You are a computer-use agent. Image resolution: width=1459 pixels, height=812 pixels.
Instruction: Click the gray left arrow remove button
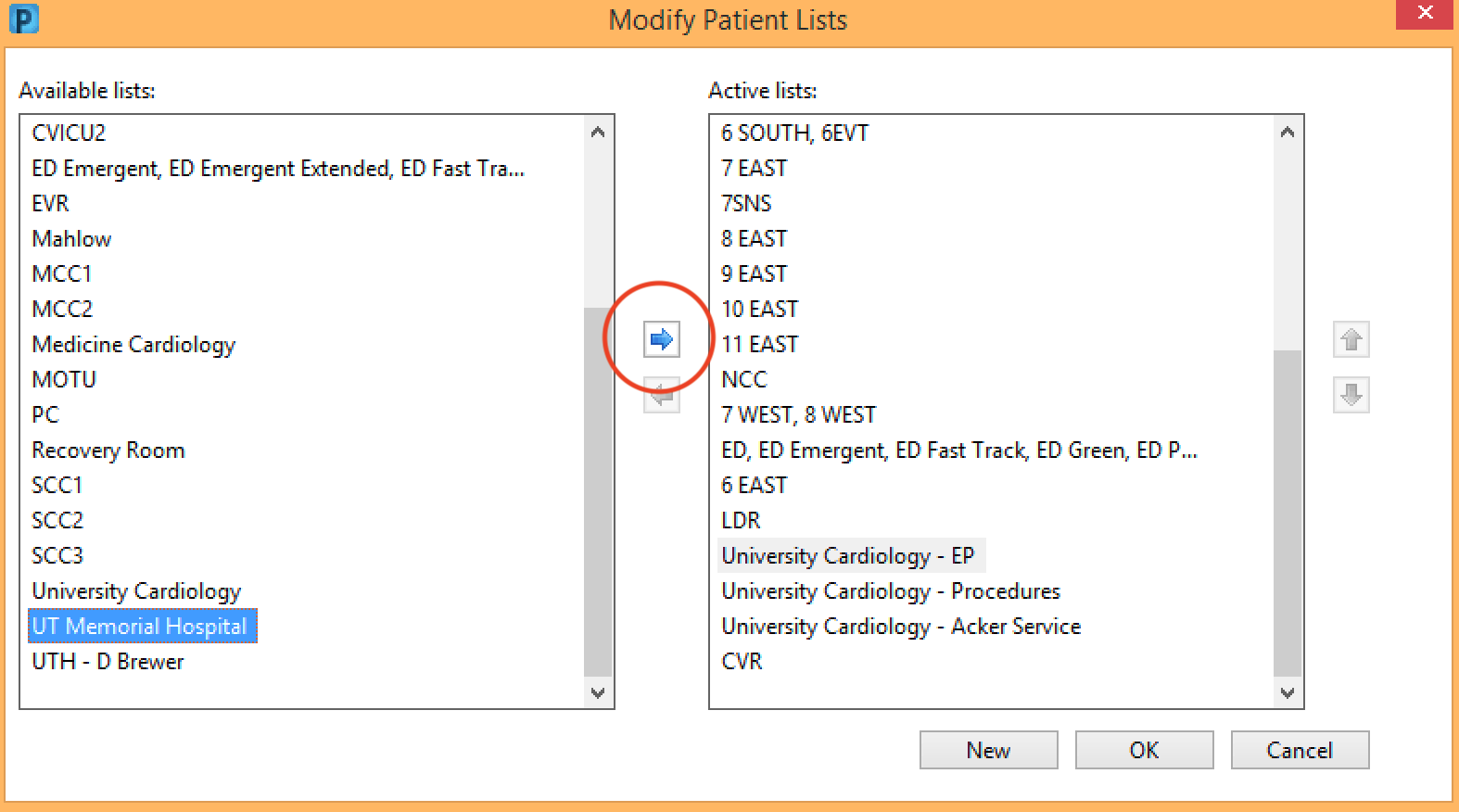coord(661,396)
